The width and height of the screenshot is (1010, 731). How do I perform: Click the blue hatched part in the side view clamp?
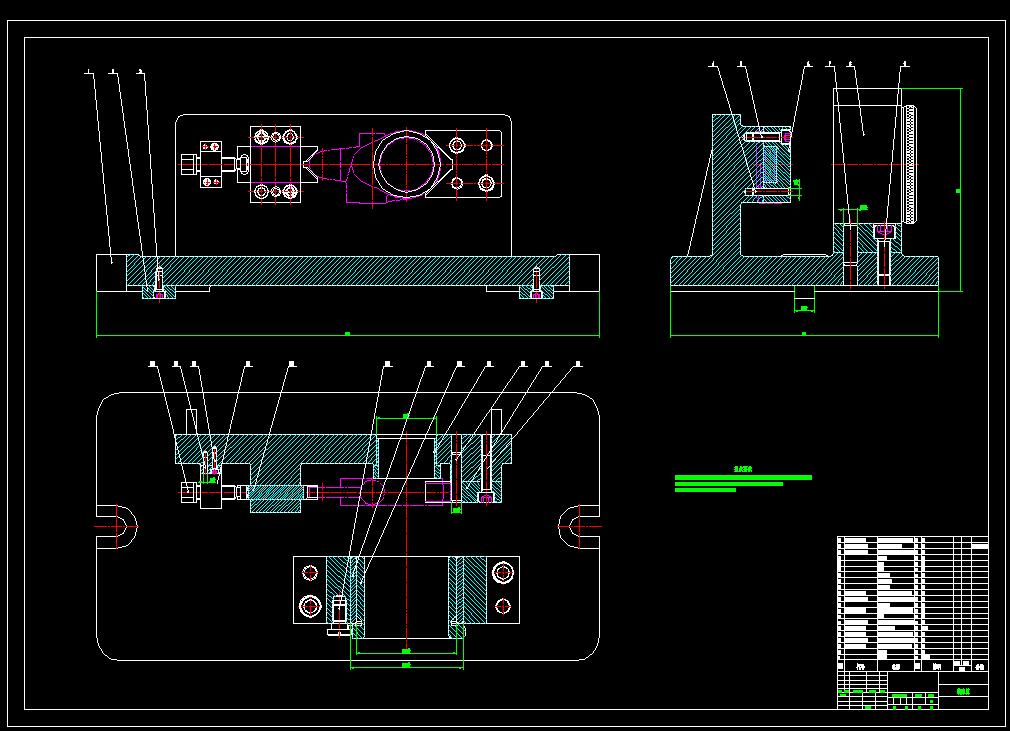(769, 164)
